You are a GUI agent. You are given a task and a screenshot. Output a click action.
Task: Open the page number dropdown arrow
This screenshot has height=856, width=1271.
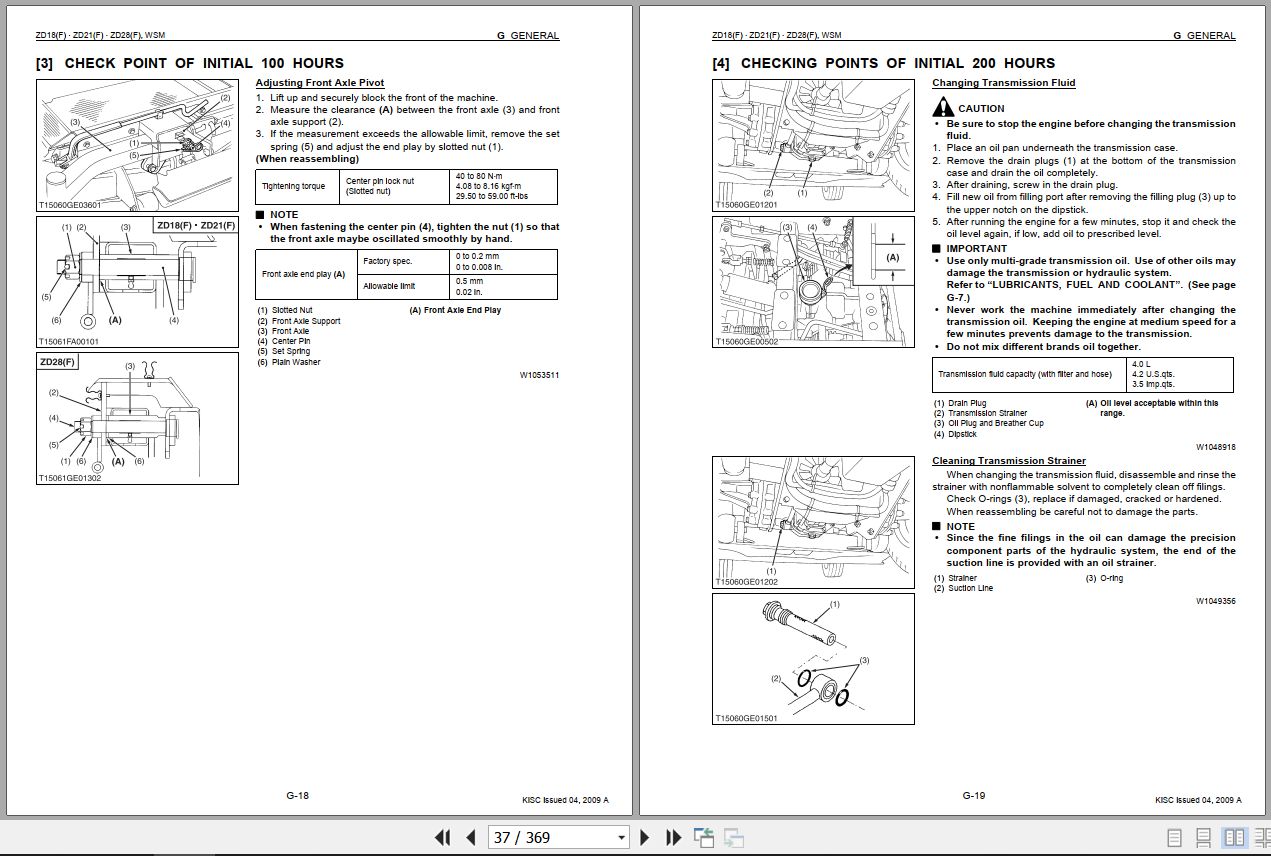622,838
